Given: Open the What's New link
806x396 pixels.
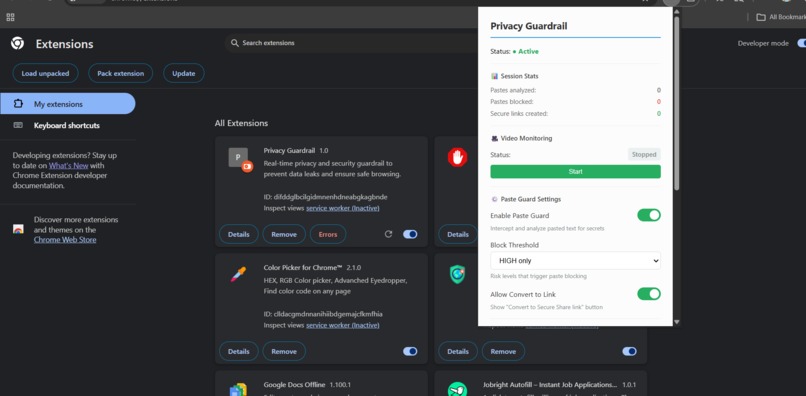Looking at the screenshot, I should [68, 166].
